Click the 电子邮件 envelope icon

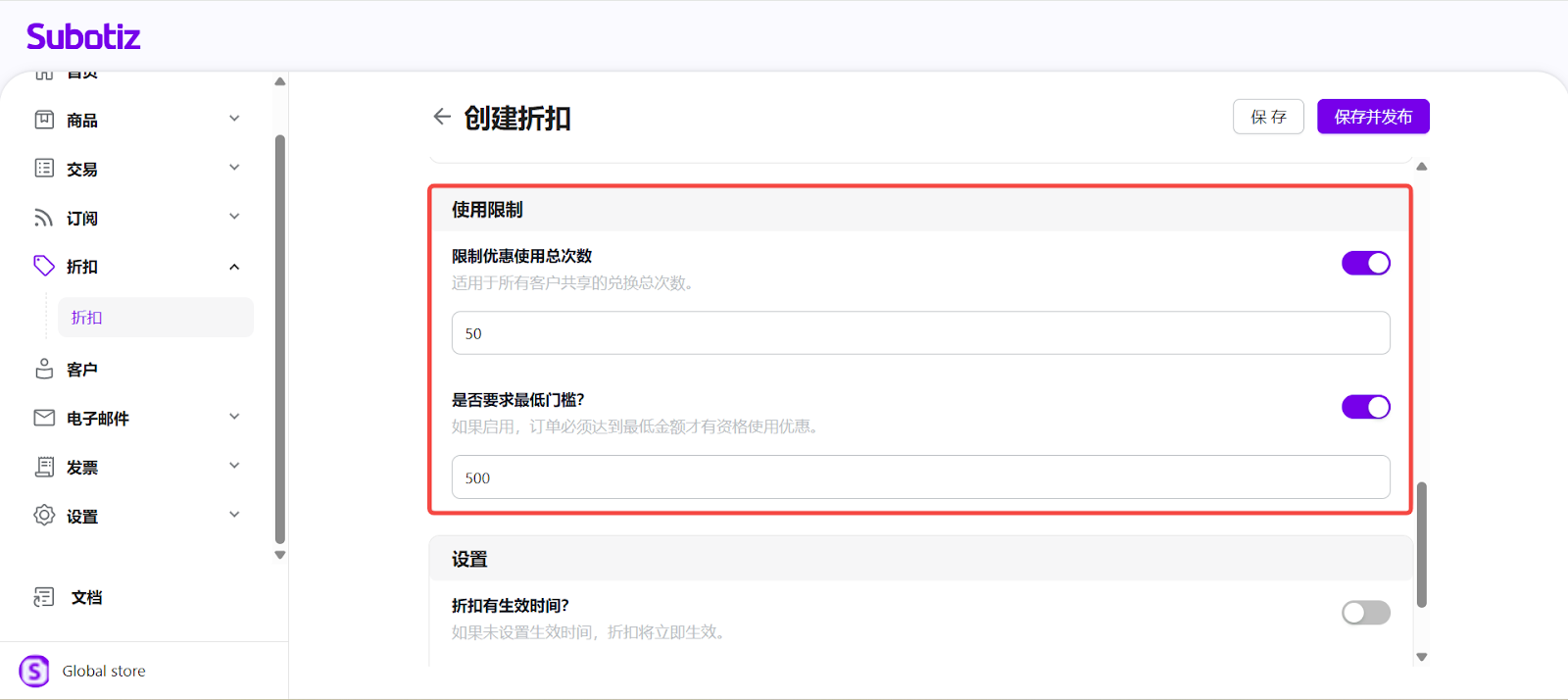(44, 418)
